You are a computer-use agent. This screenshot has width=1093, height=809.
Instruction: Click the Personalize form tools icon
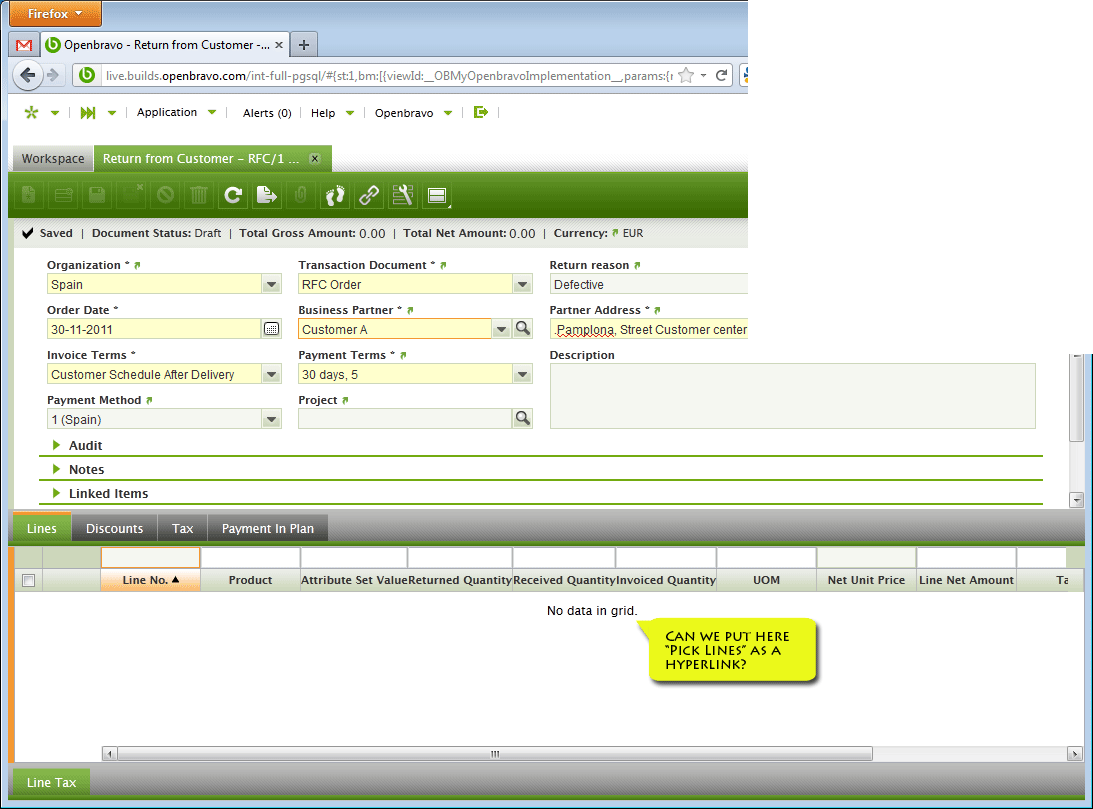403,195
